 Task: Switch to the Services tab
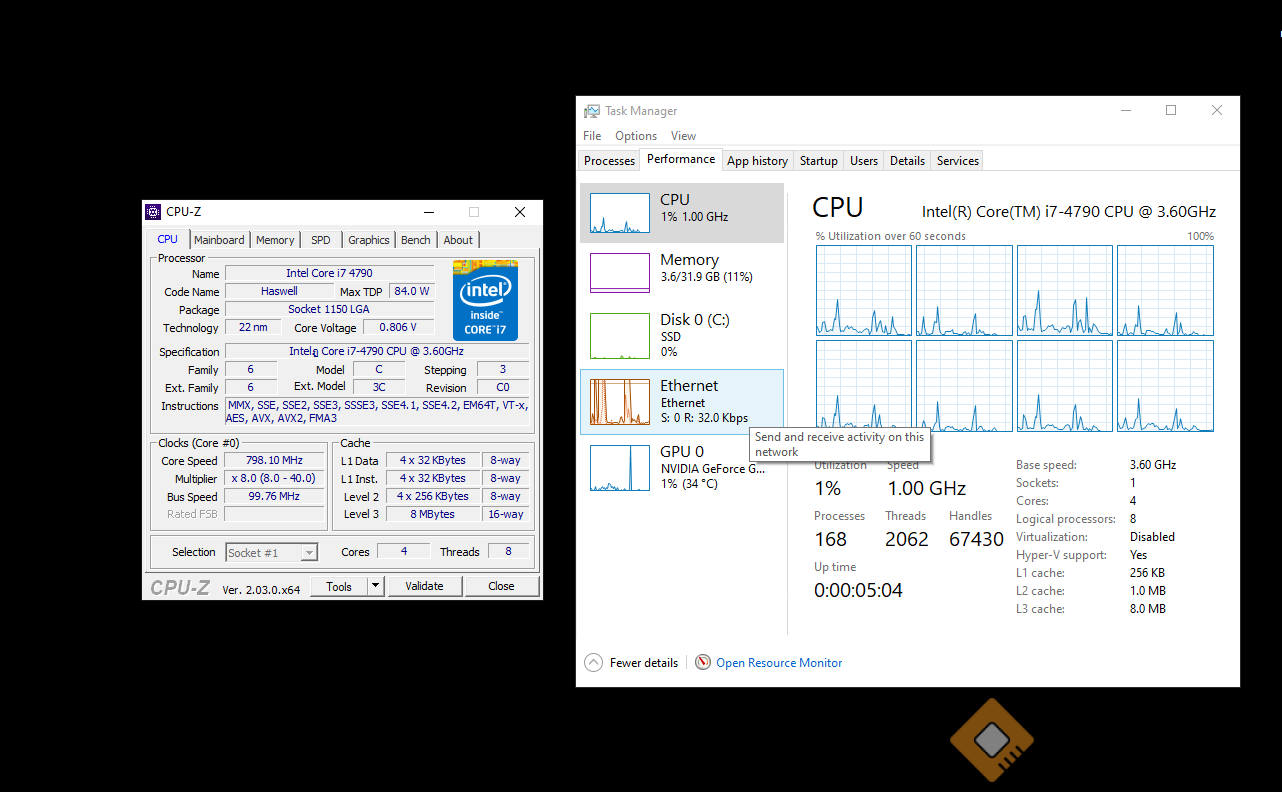[957, 161]
